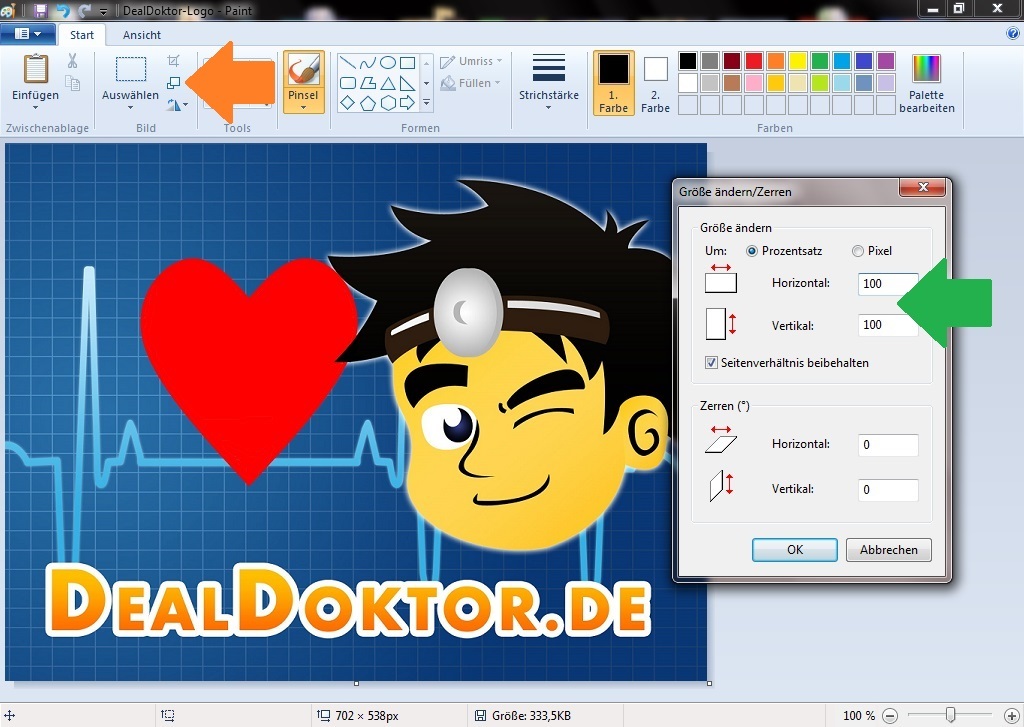Click the Zerren Horizontal degrees field
Screen dimensions: 1024x727
point(888,445)
